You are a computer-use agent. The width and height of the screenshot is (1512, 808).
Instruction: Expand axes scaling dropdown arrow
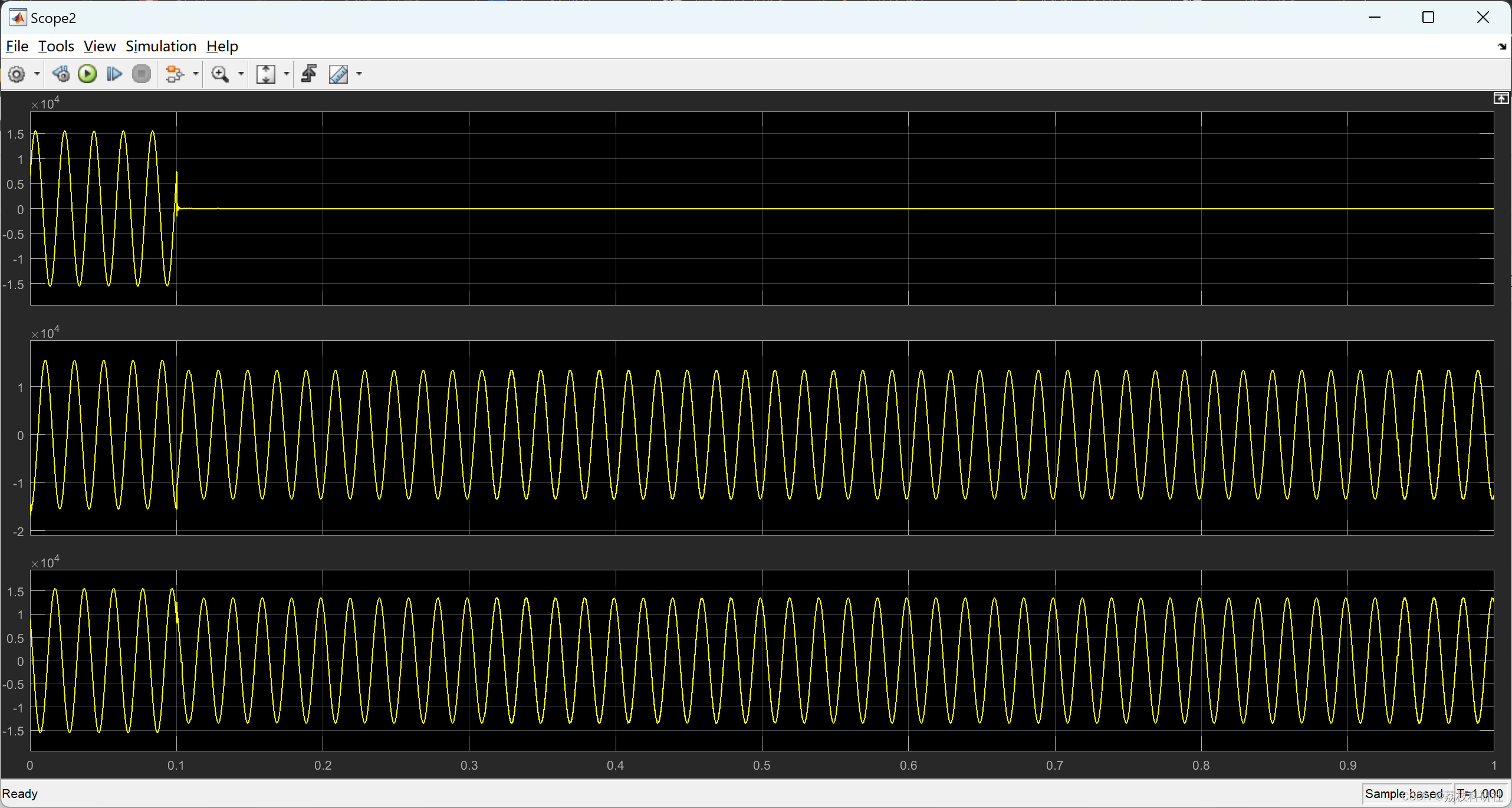click(287, 74)
